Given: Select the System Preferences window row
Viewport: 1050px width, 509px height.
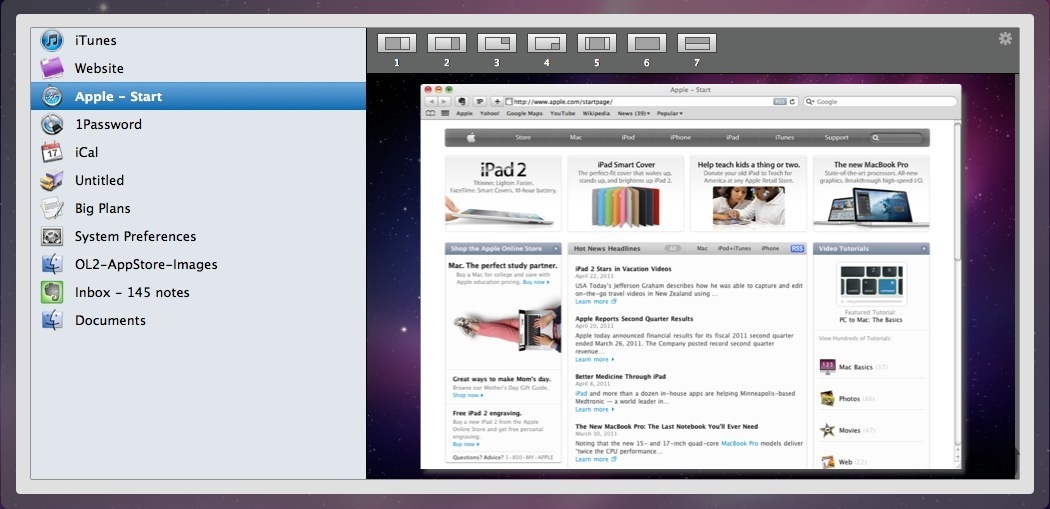Looking at the screenshot, I should coord(198,236).
